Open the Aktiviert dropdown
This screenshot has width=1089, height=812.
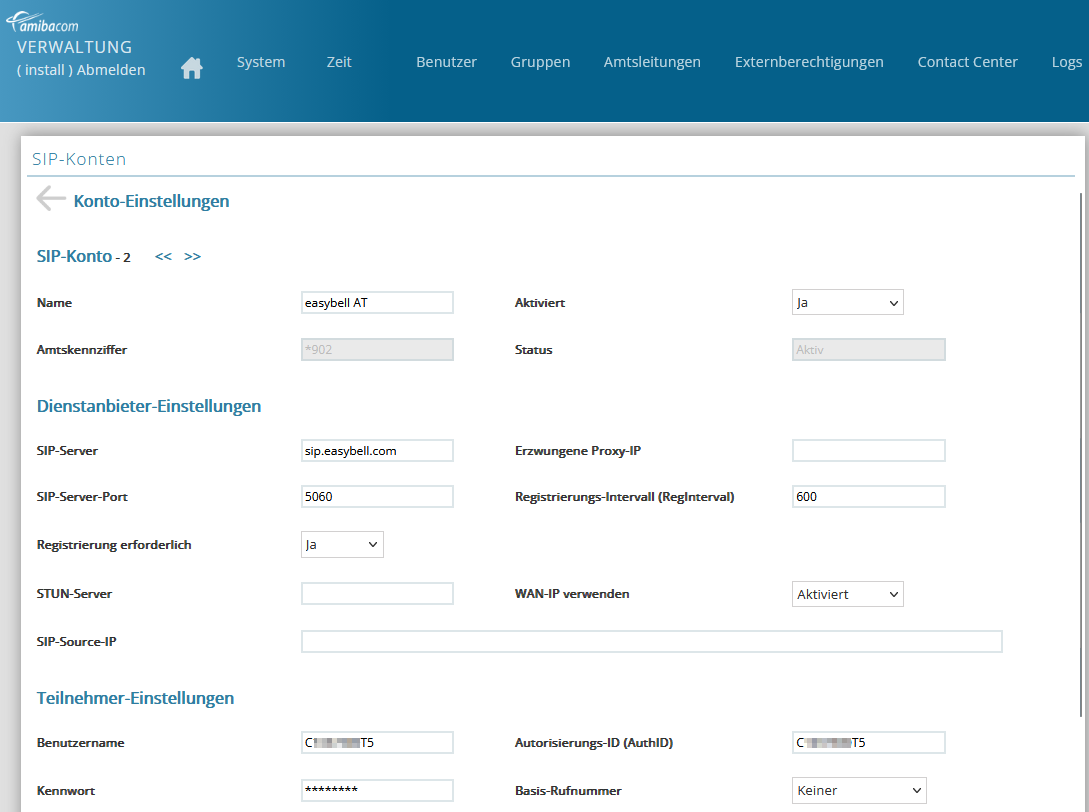click(x=847, y=303)
